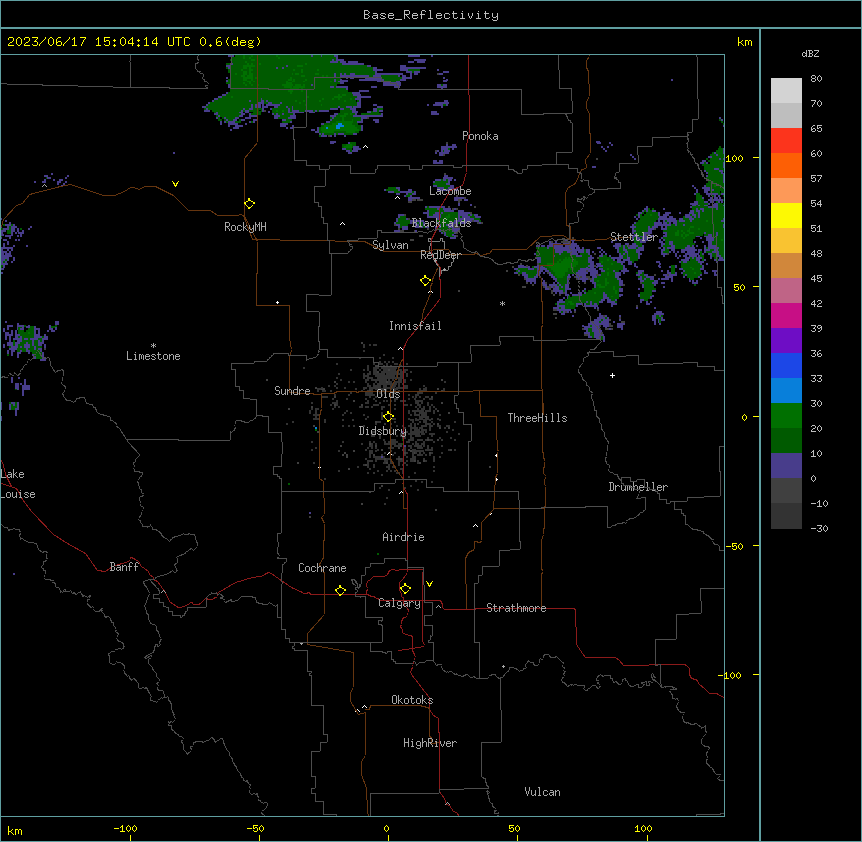Pick the bright green 20-30 dBZ swatch
The height and width of the screenshot is (842, 862).
pos(786,416)
